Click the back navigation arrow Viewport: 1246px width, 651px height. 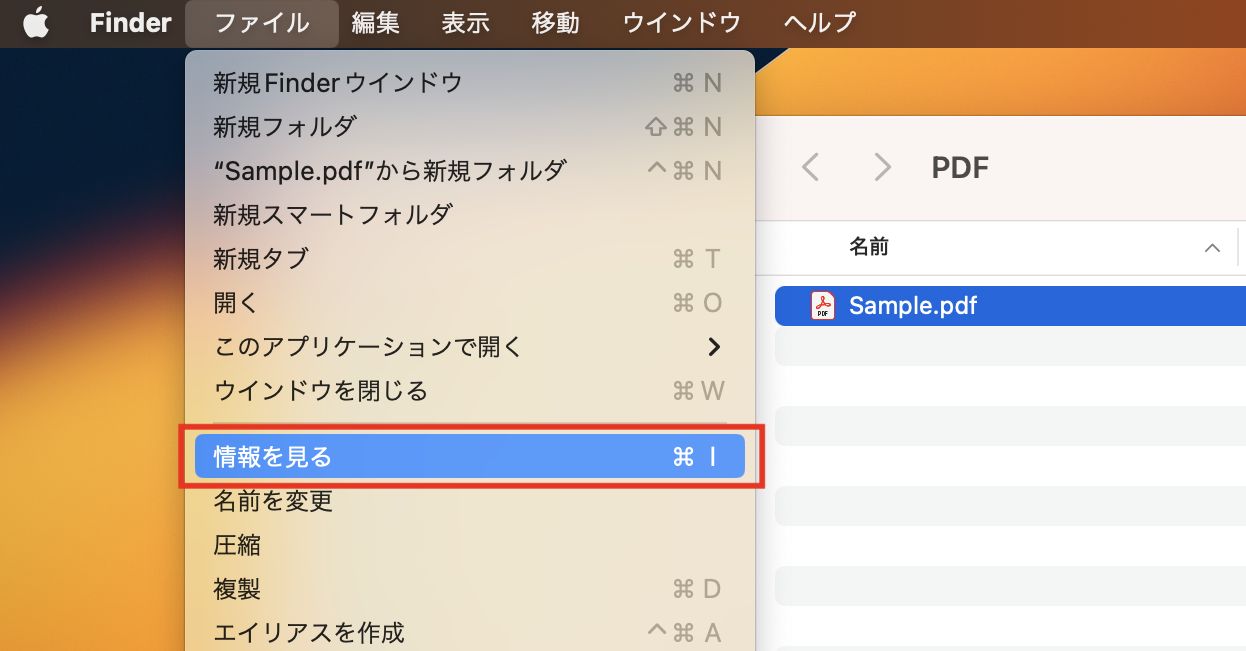click(x=810, y=167)
